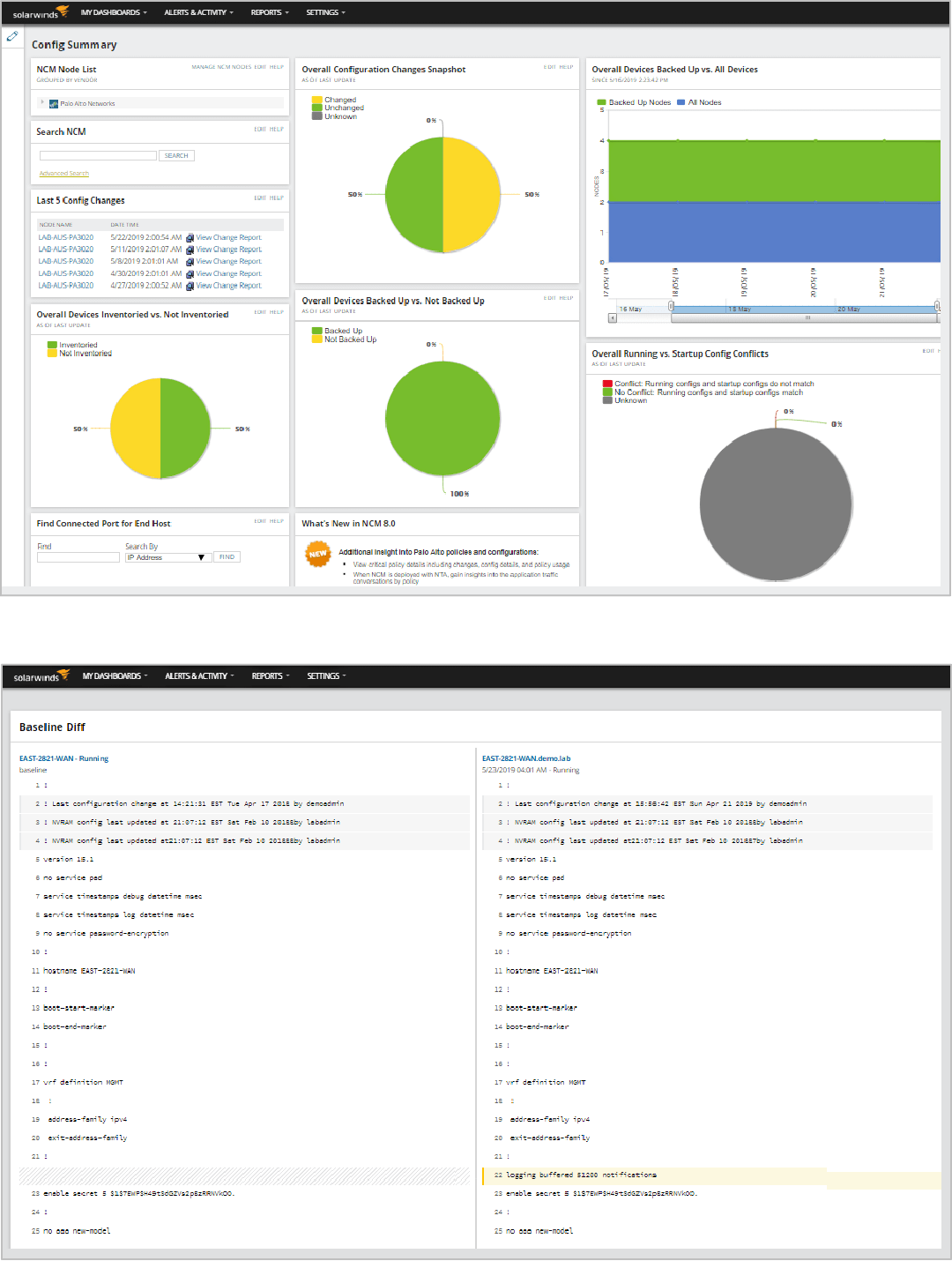Click the SolarWinds logo above Baseline Diff
This screenshot has width=952, height=1261.
[41, 676]
